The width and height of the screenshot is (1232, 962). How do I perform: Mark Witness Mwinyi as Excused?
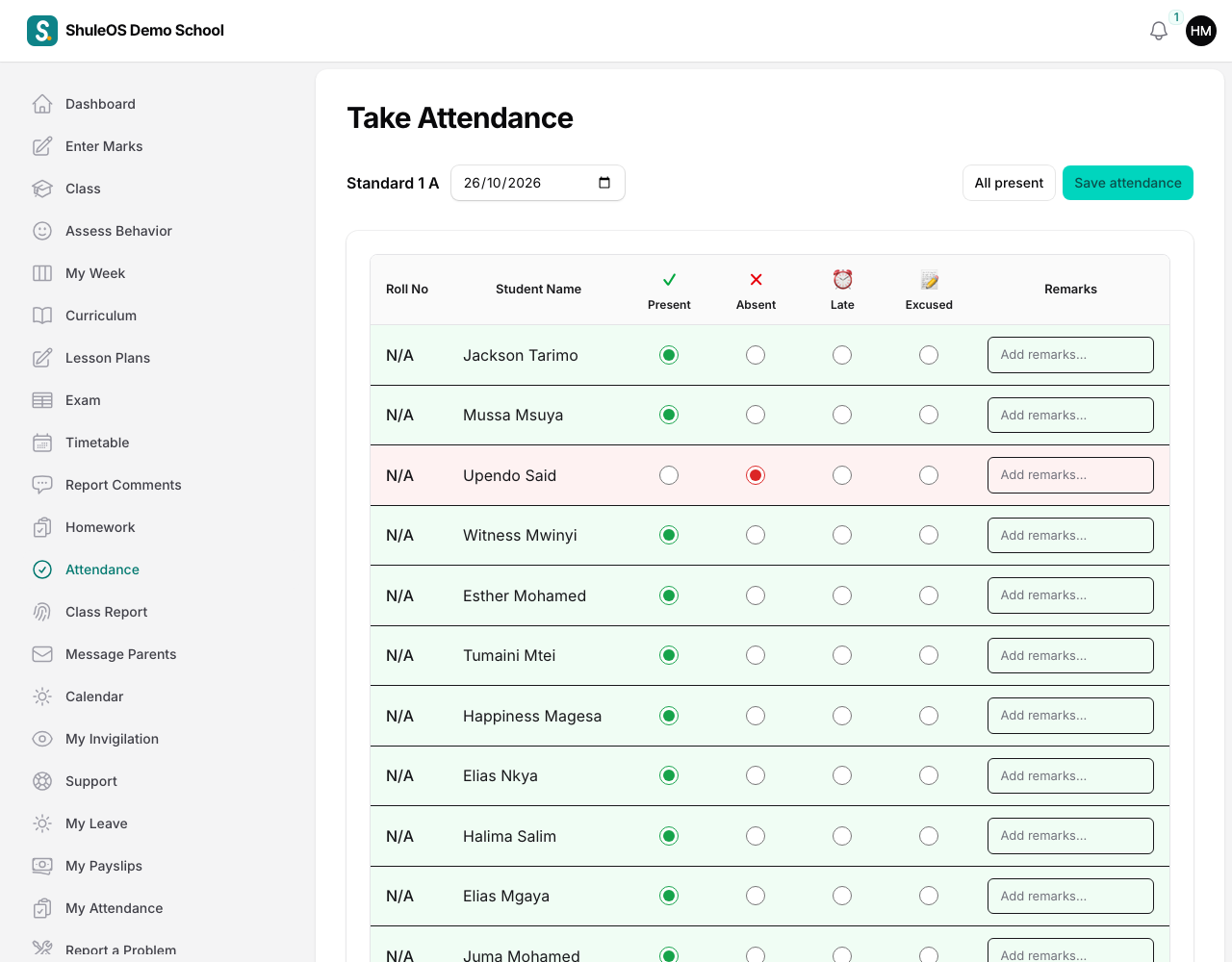(x=929, y=535)
